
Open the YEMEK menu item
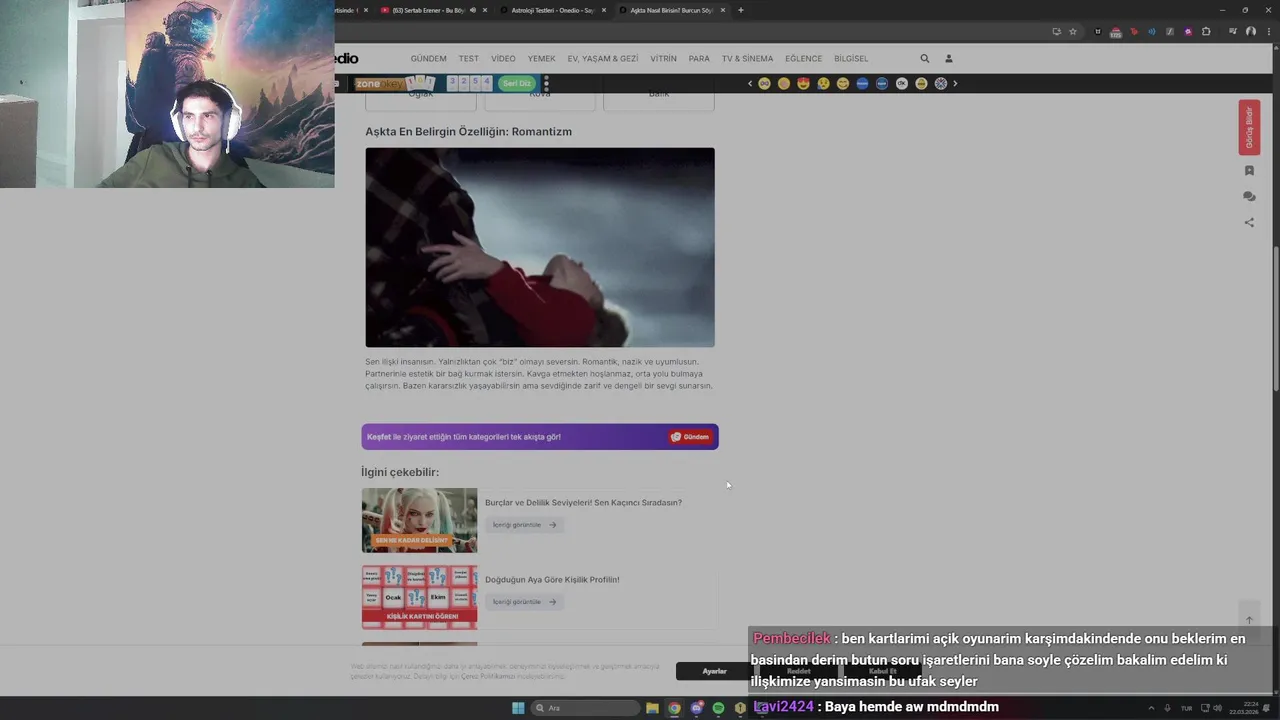(541, 59)
